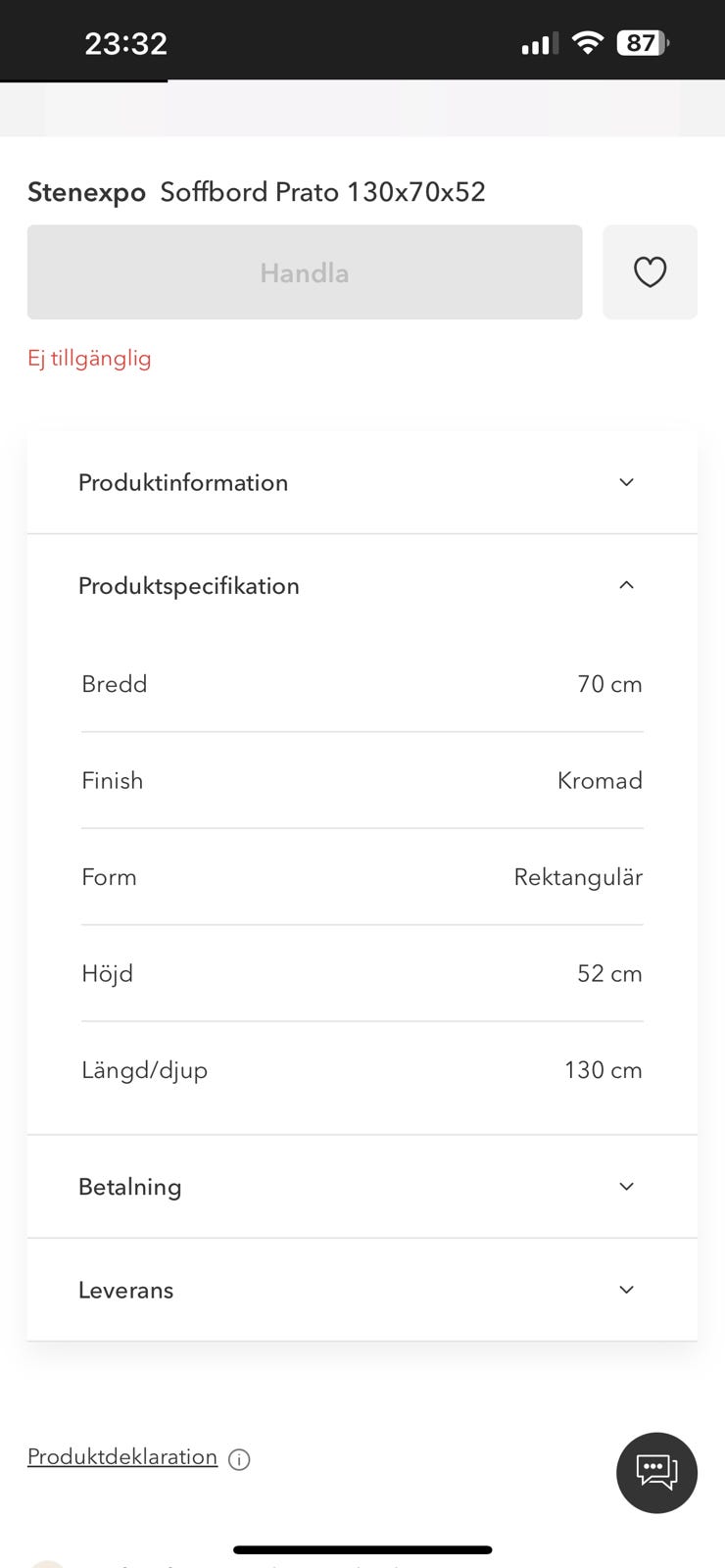Open the Produktdeklaration link

122,1456
